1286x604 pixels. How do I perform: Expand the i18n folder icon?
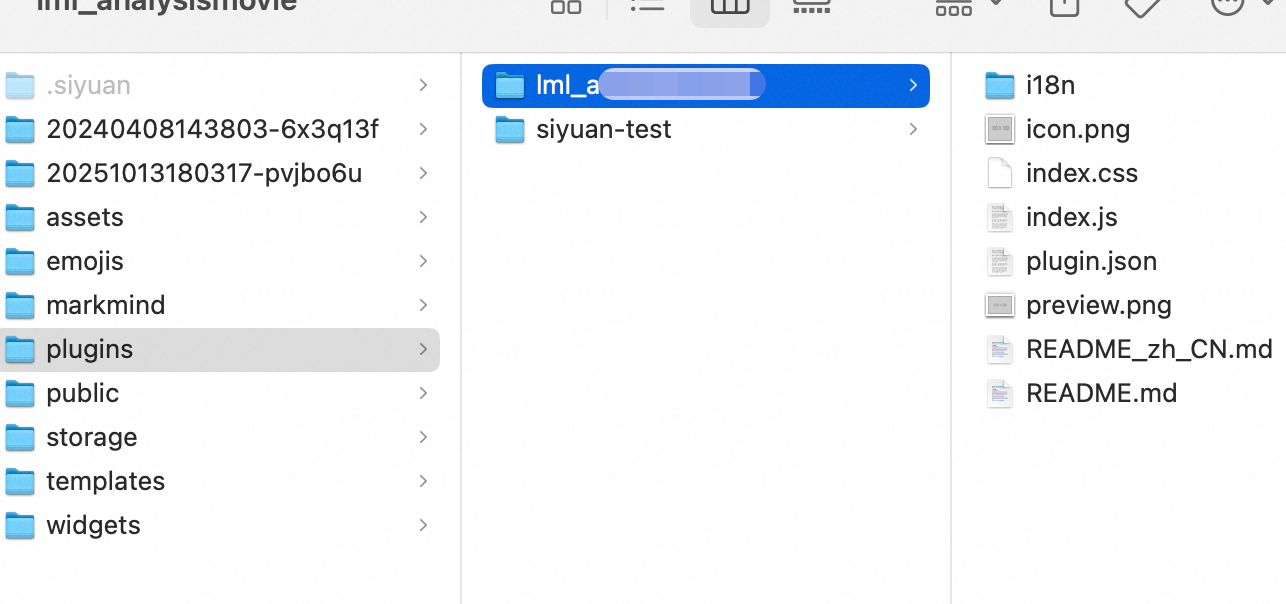pos(1000,86)
